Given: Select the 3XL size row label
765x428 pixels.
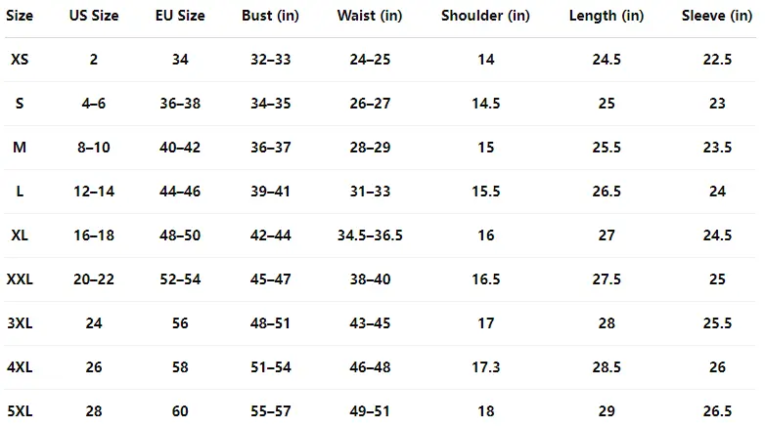Looking at the screenshot, I should tap(20, 323).
